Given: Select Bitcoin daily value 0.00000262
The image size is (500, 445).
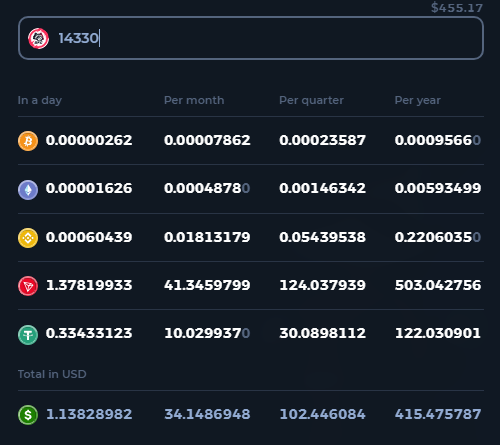Looking at the screenshot, I should pyautogui.click(x=89, y=140).
